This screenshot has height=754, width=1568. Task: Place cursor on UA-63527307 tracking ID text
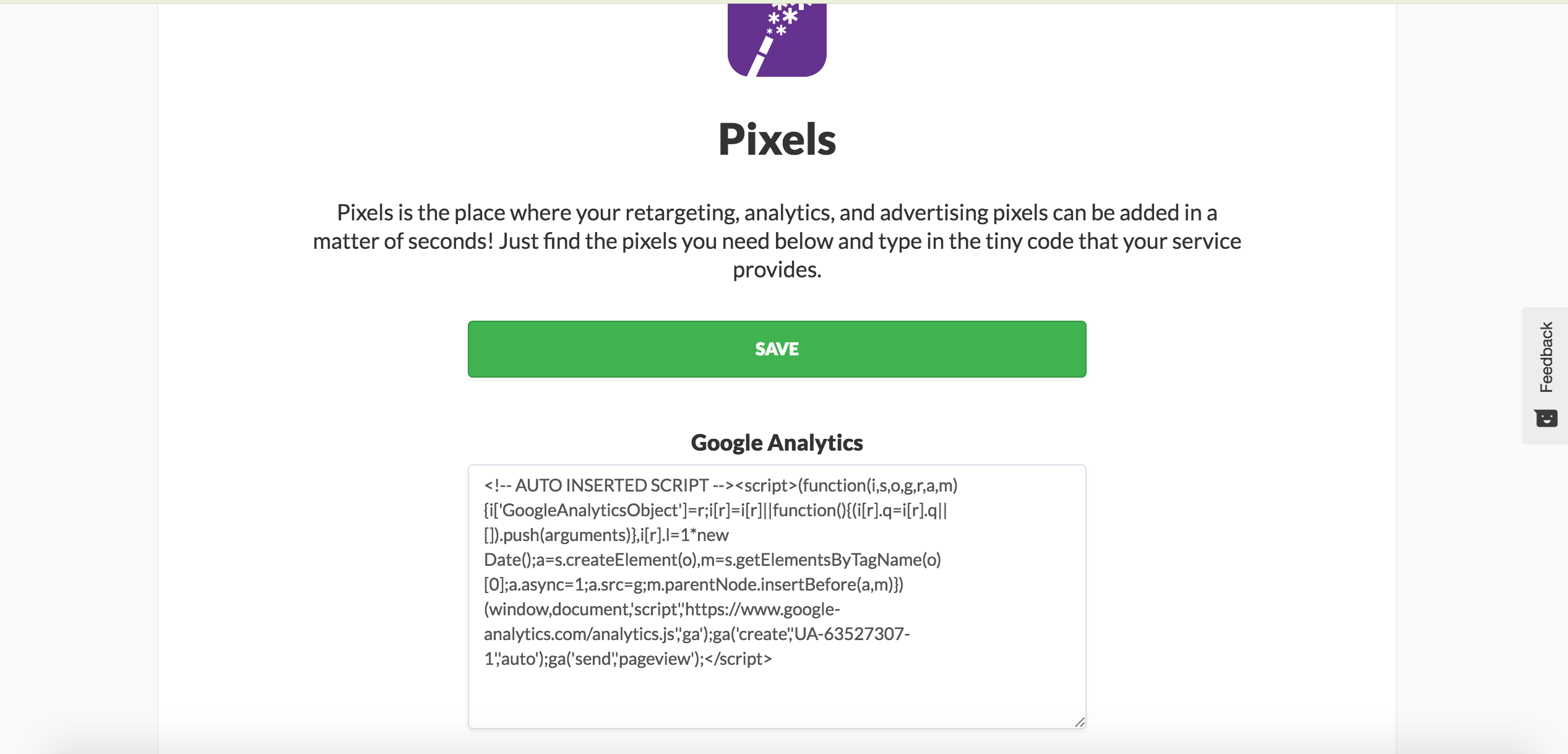coord(852,634)
